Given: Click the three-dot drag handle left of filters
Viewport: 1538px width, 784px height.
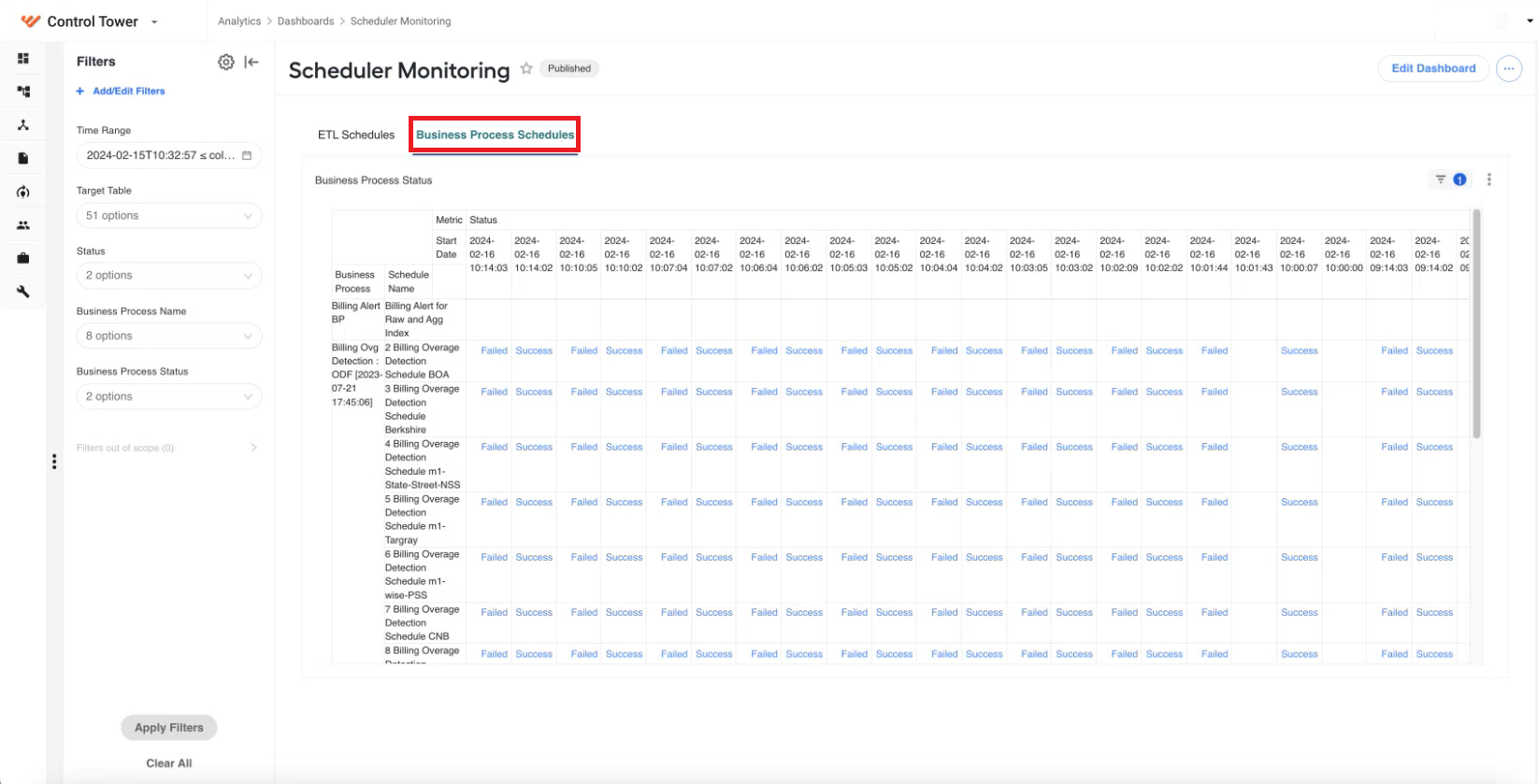Looking at the screenshot, I should pos(54,462).
